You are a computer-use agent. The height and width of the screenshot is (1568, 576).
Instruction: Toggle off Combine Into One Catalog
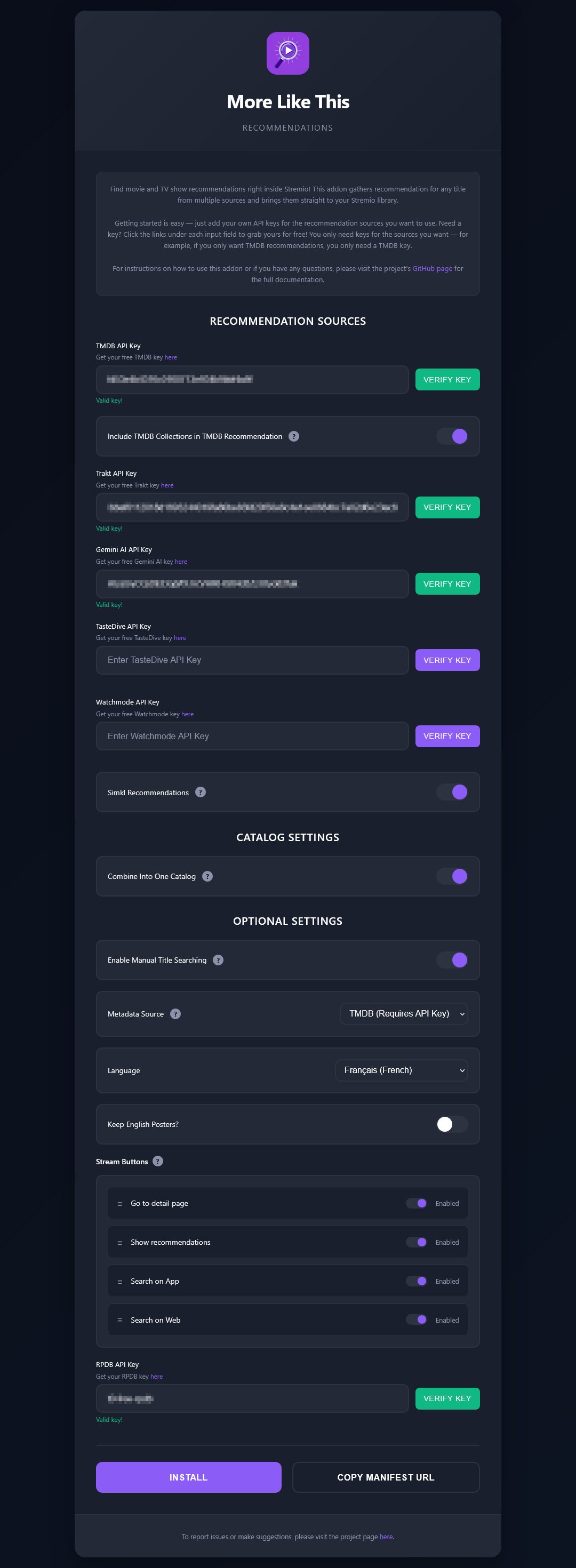(x=452, y=876)
